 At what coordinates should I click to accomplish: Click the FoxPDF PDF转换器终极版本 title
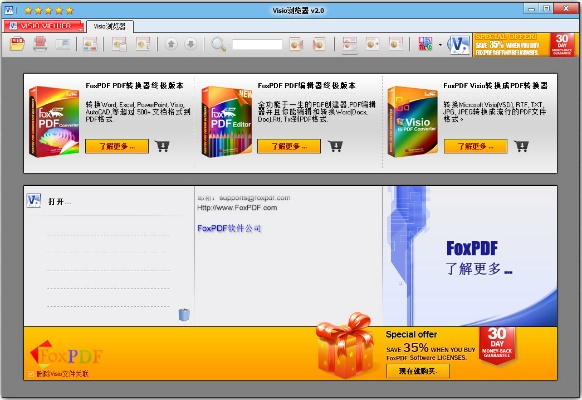(134, 85)
